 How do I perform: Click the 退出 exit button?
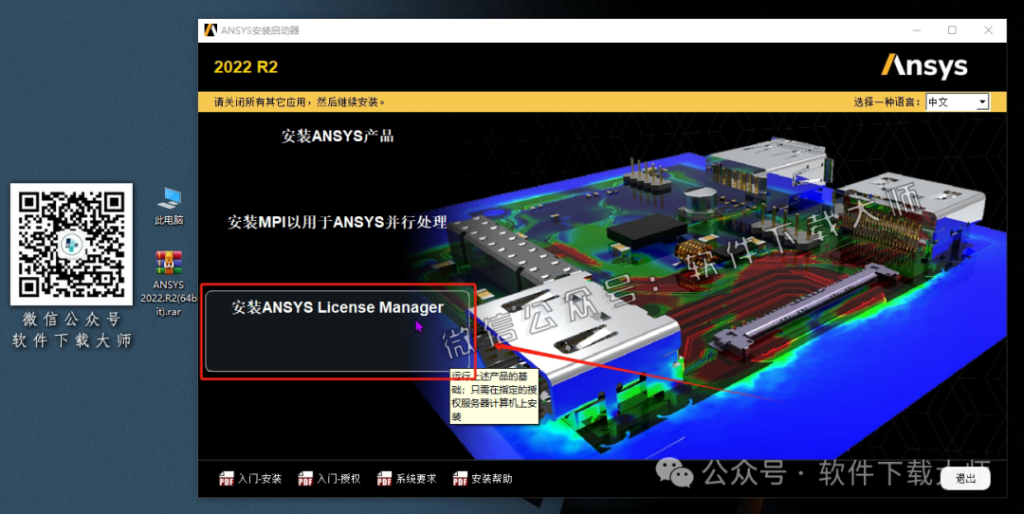click(965, 479)
